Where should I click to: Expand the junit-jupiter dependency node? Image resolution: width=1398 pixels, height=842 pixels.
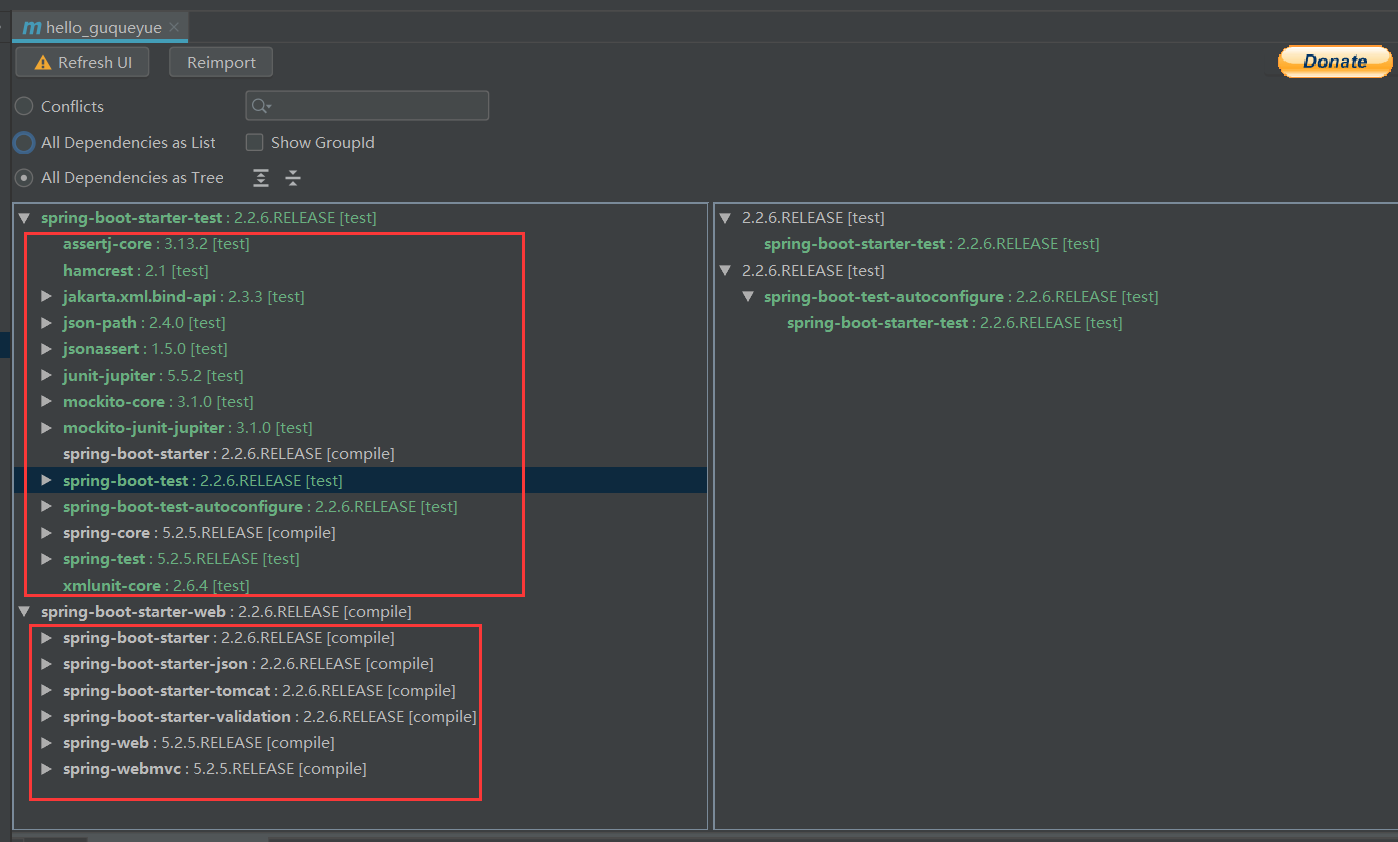point(45,375)
